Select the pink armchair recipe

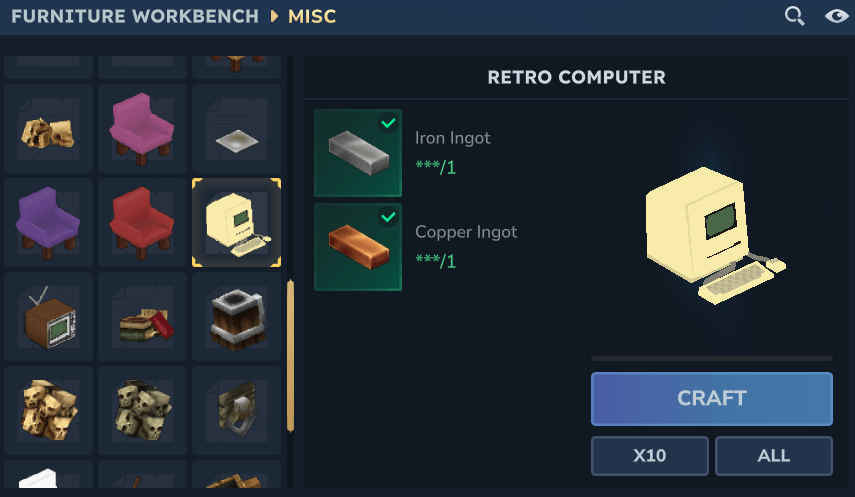[142, 128]
